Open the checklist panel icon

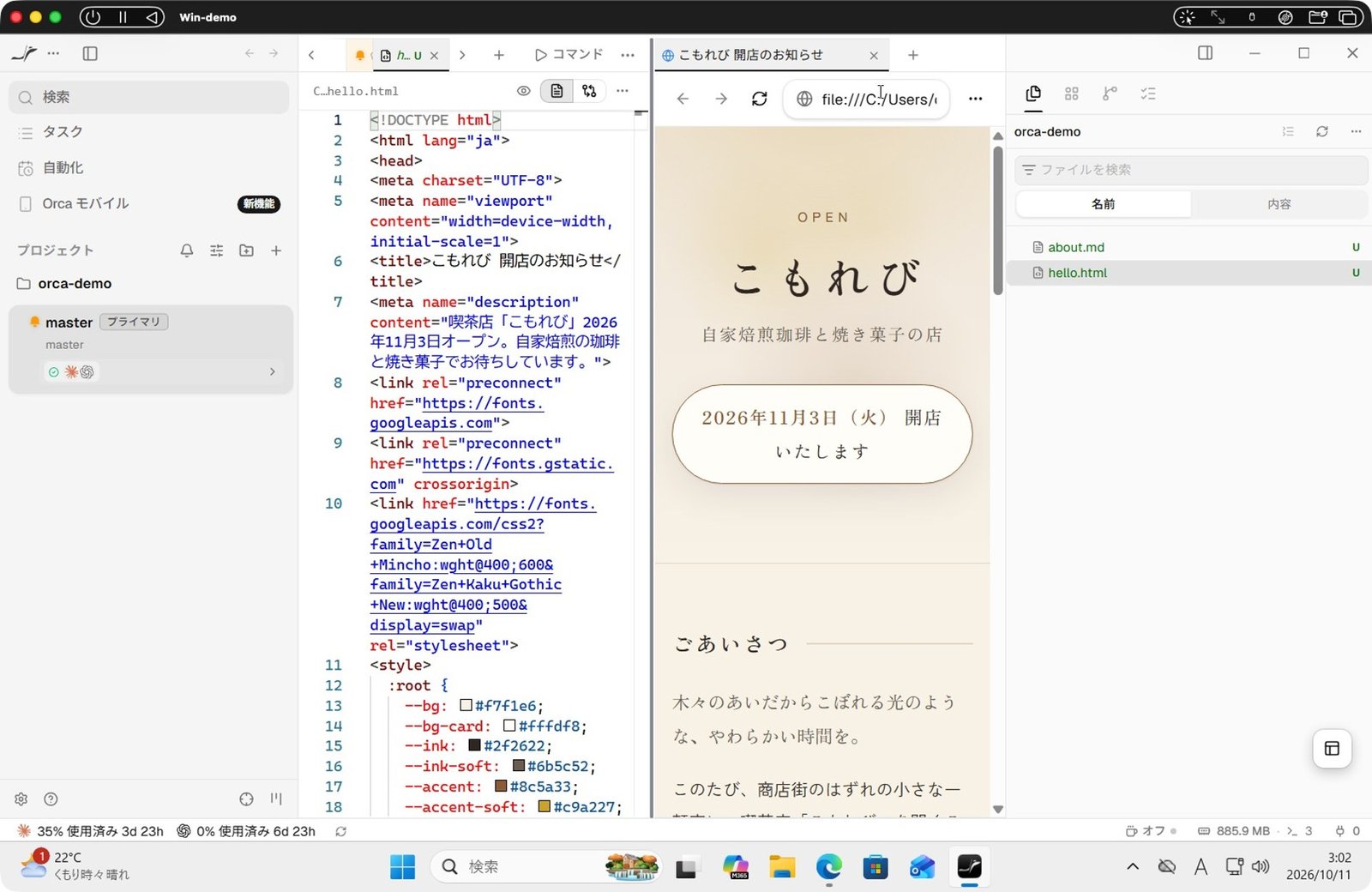[1148, 93]
